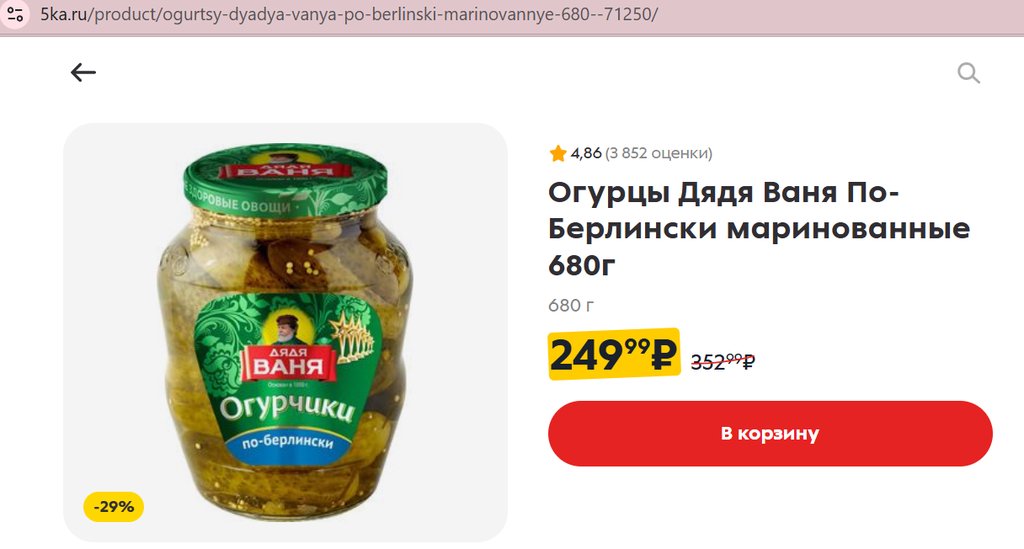Click the 4,86 rating value
The width and height of the screenshot is (1024, 549).
[586, 153]
